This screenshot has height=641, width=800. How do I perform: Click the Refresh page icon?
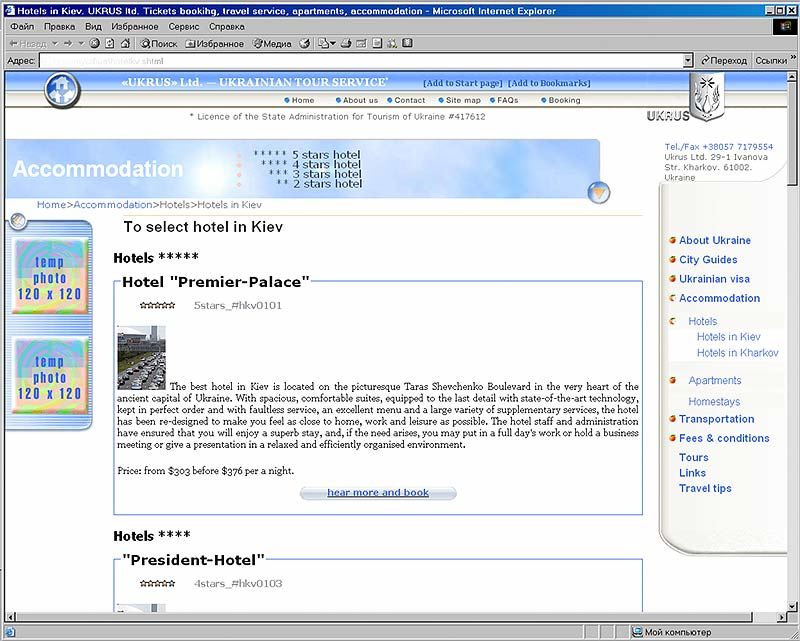pyautogui.click(x=110, y=44)
